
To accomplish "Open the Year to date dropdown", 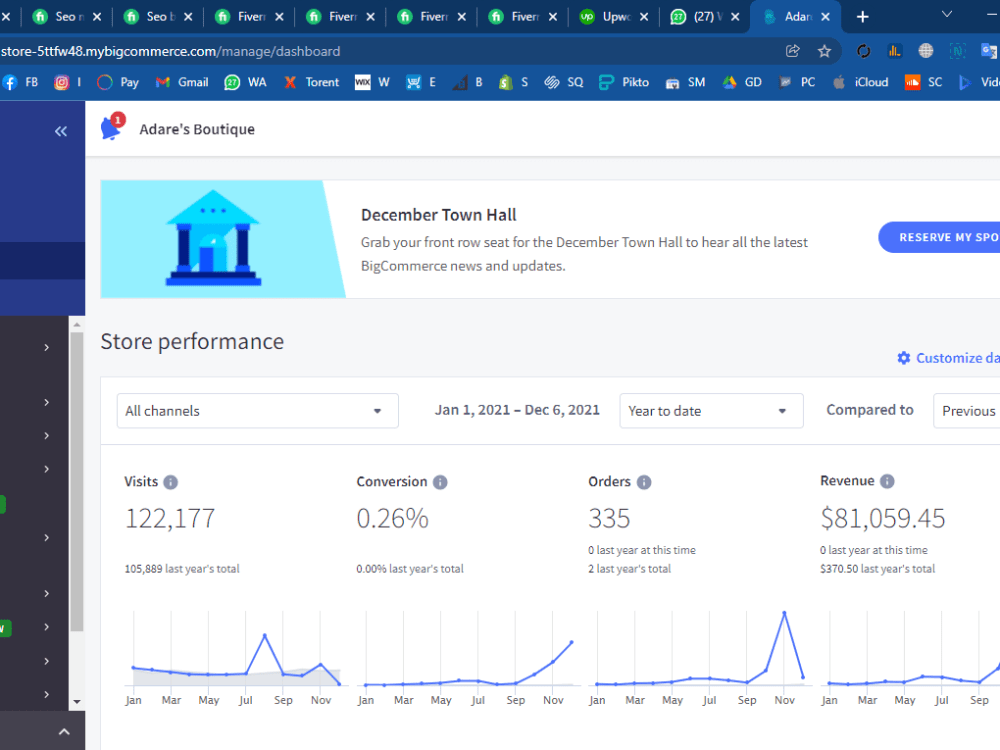I will [711, 411].
